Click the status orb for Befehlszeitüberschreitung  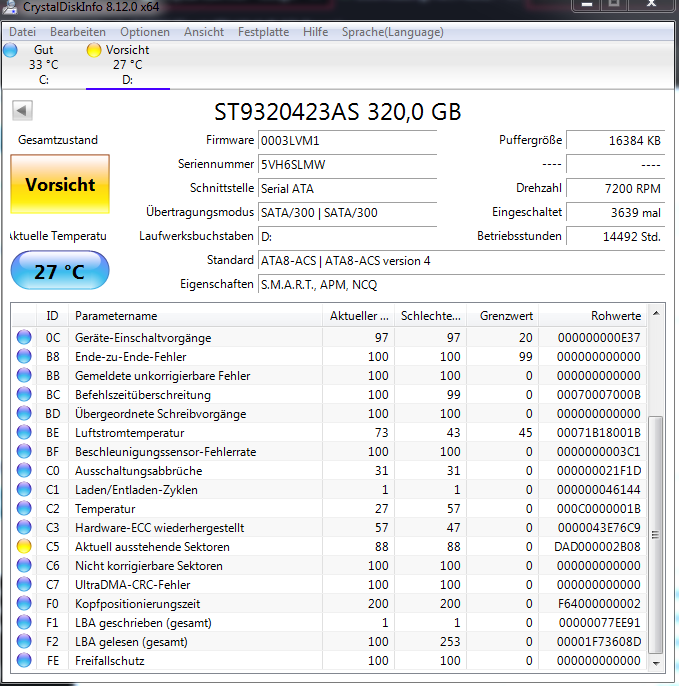click(x=24, y=394)
